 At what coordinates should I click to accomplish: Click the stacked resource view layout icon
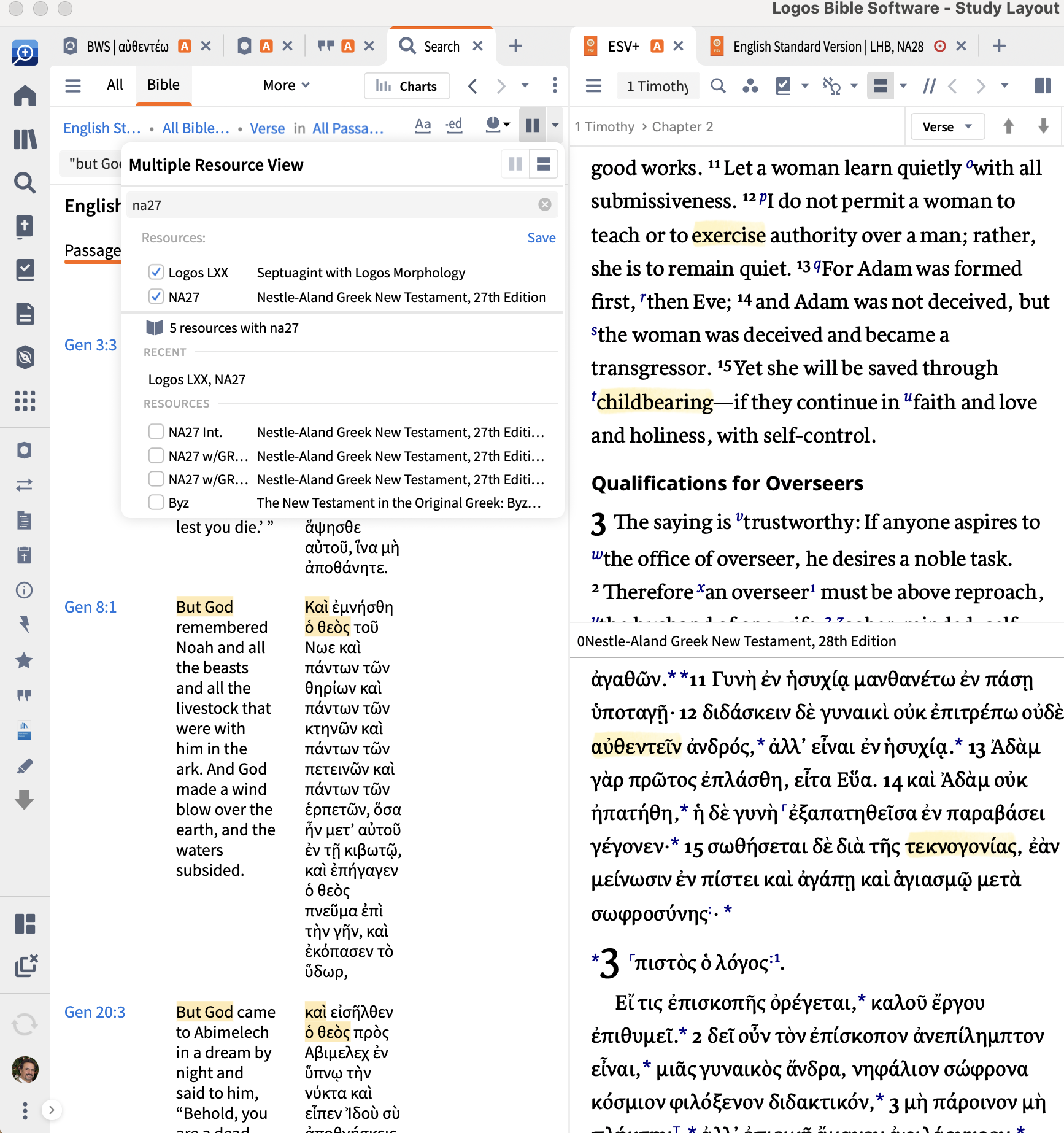click(544, 164)
